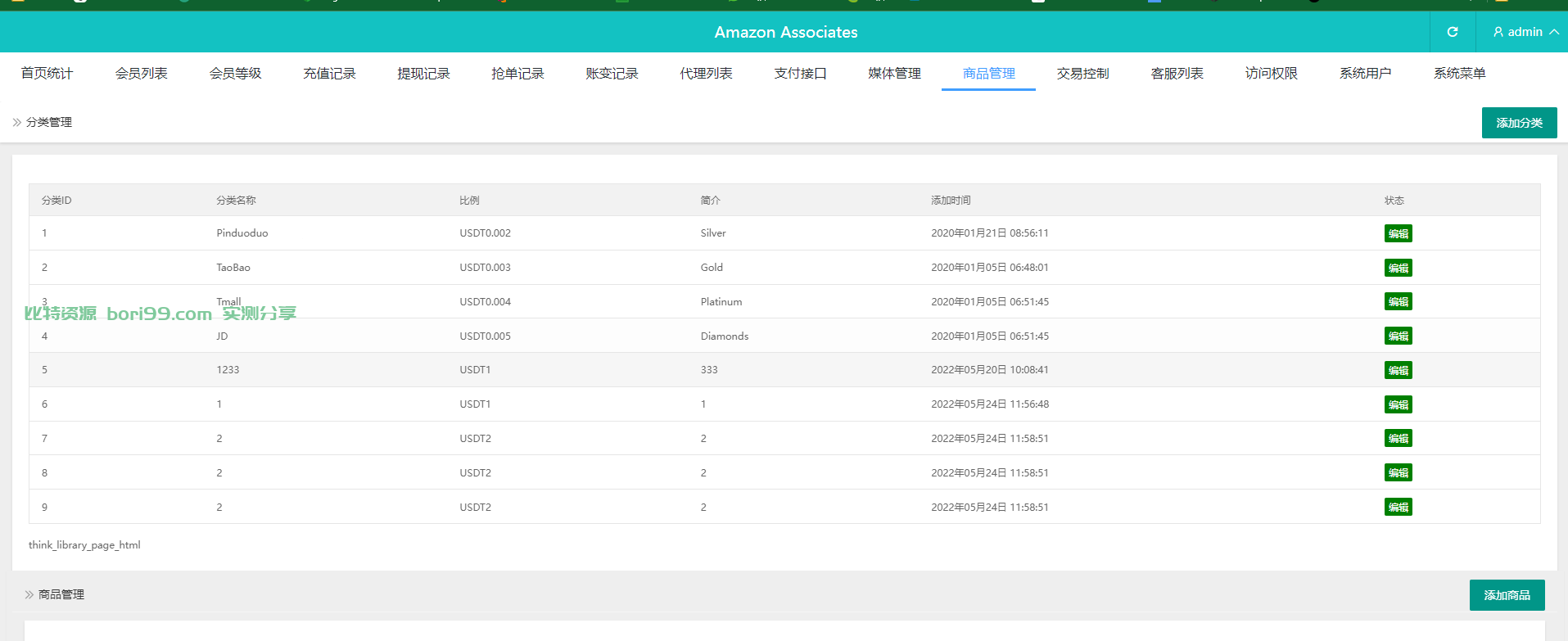Edit the Tmall category row
The image size is (1568, 641).
(x=1398, y=301)
